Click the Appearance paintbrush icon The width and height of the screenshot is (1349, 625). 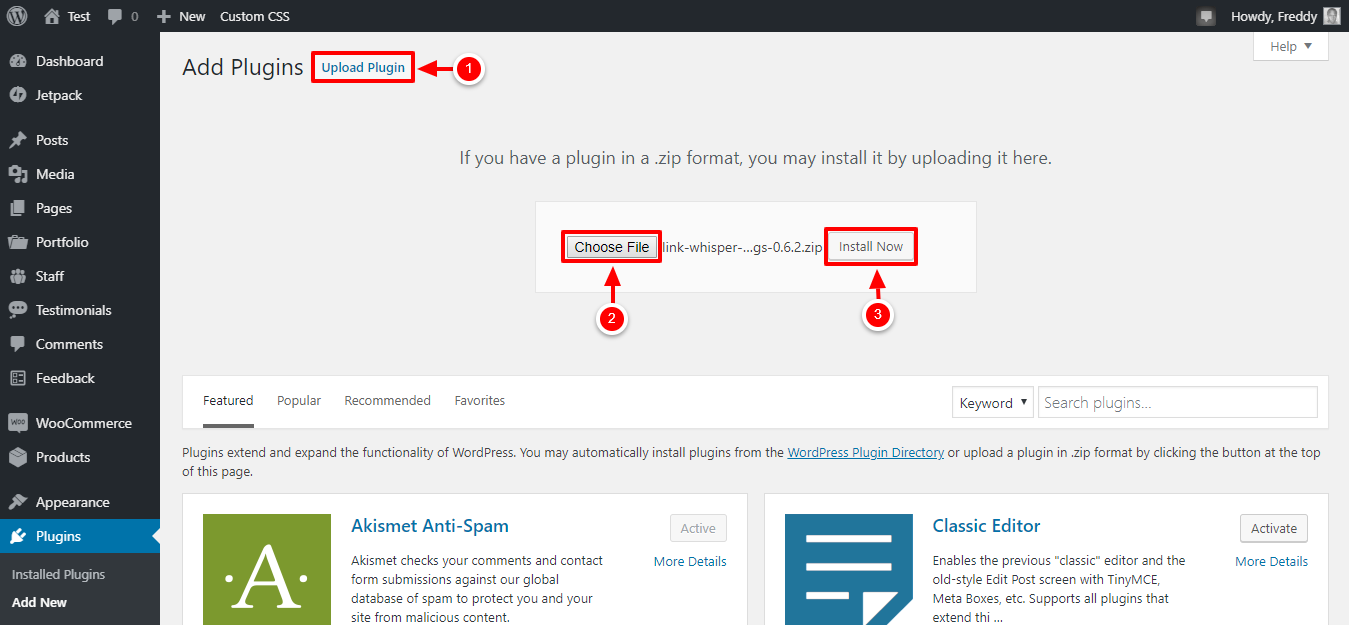[18, 502]
